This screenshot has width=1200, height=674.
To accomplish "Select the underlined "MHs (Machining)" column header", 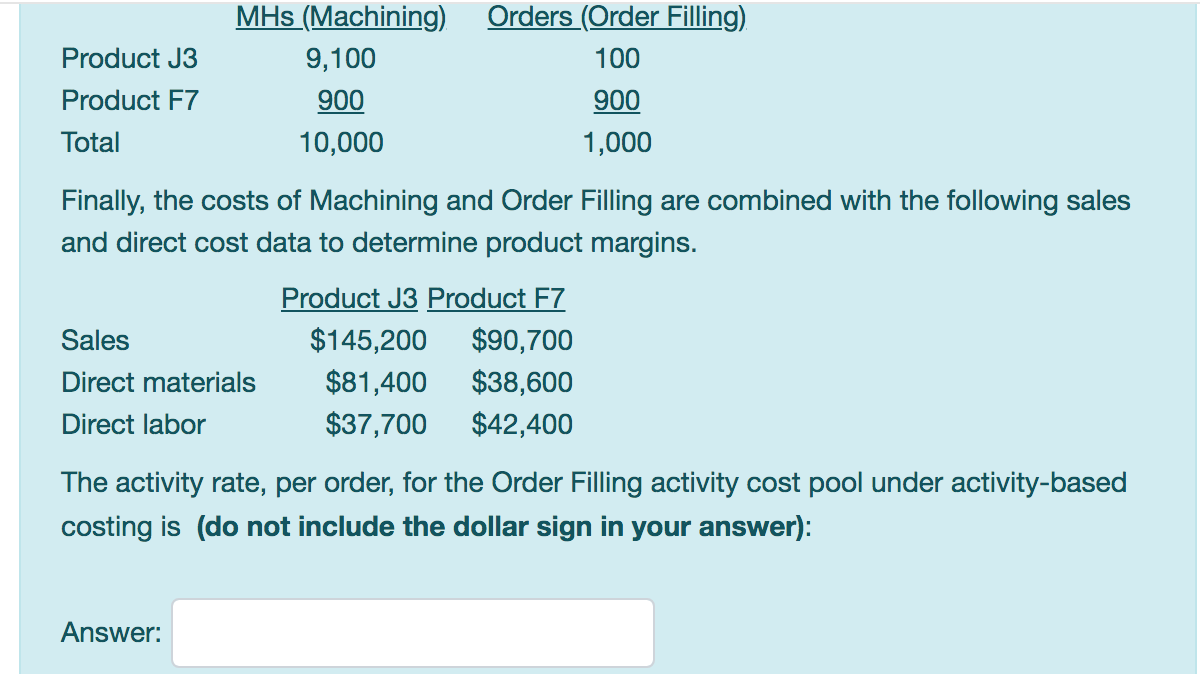I will point(340,16).
